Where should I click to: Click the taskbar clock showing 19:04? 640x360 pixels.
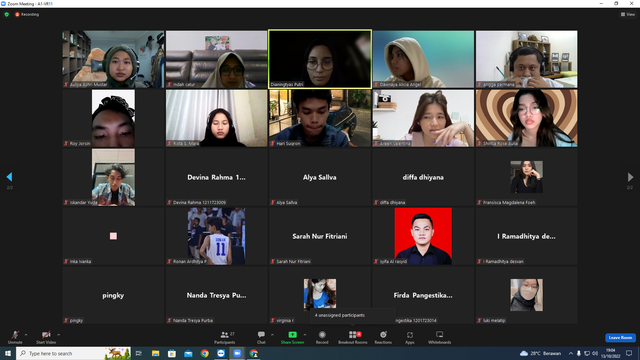click(x=610, y=353)
